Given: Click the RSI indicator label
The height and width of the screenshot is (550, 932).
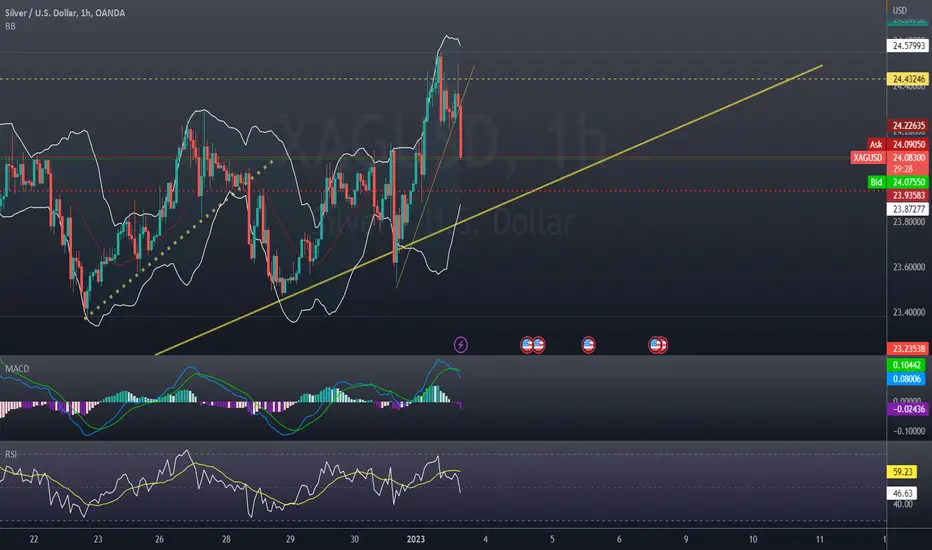Looking at the screenshot, I should point(11,454).
